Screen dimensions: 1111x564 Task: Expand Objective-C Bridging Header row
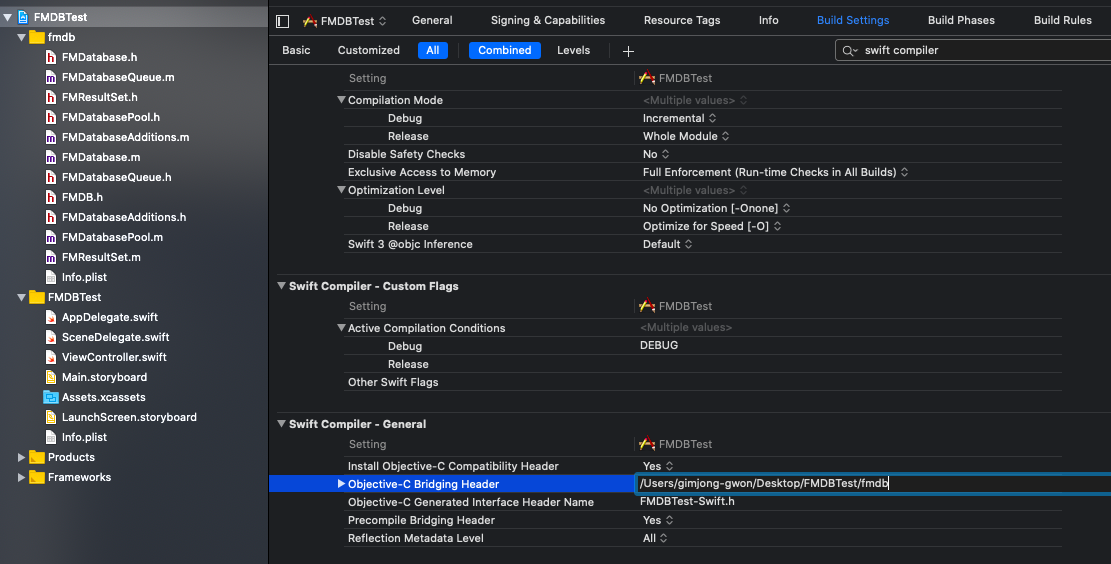tap(341, 484)
